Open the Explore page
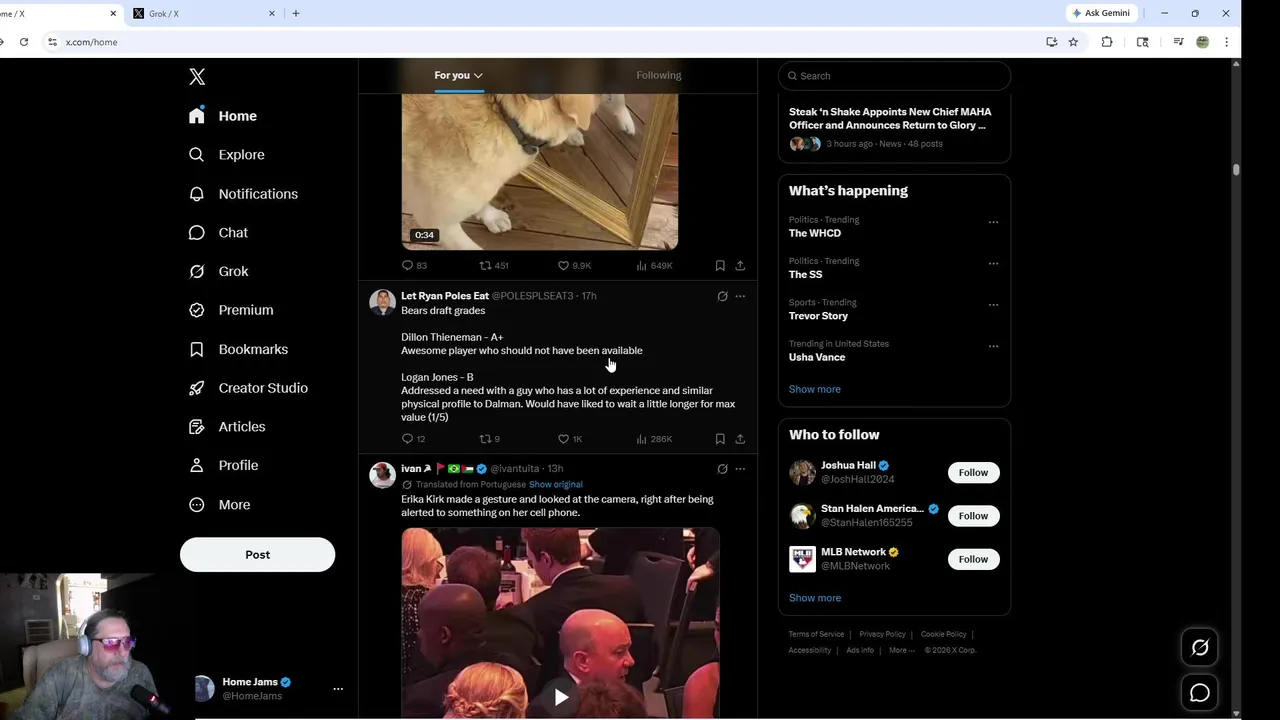Screen dimensions: 1280x720 (227, 155)
